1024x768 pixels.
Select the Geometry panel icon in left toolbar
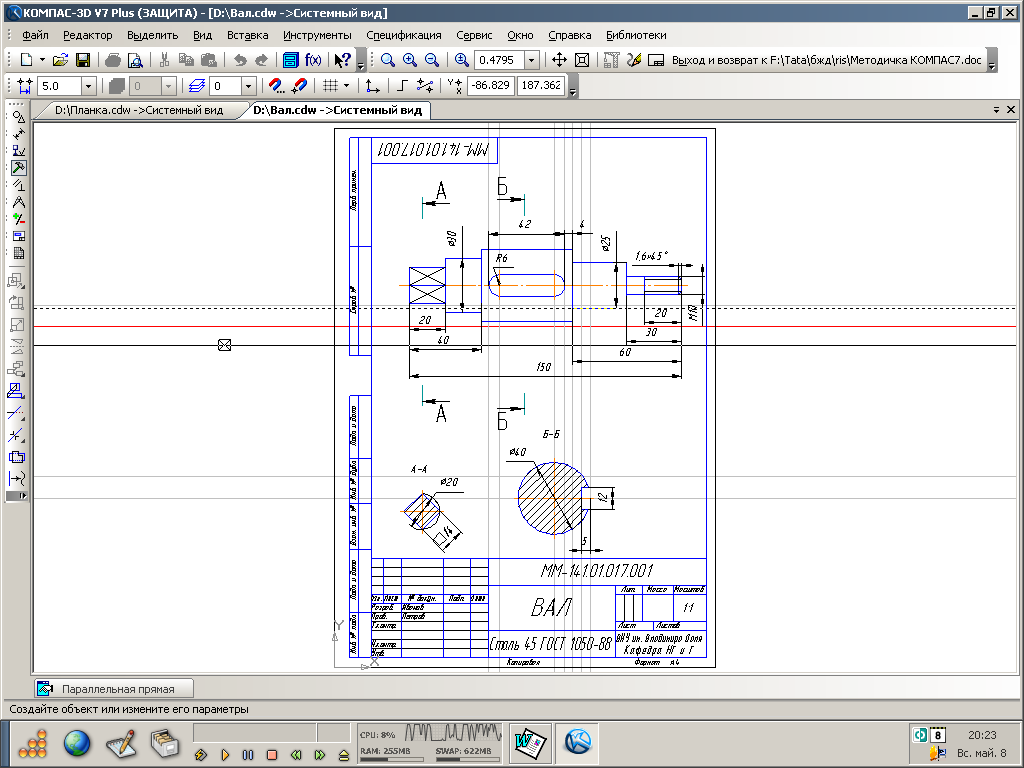pyautogui.click(x=18, y=117)
